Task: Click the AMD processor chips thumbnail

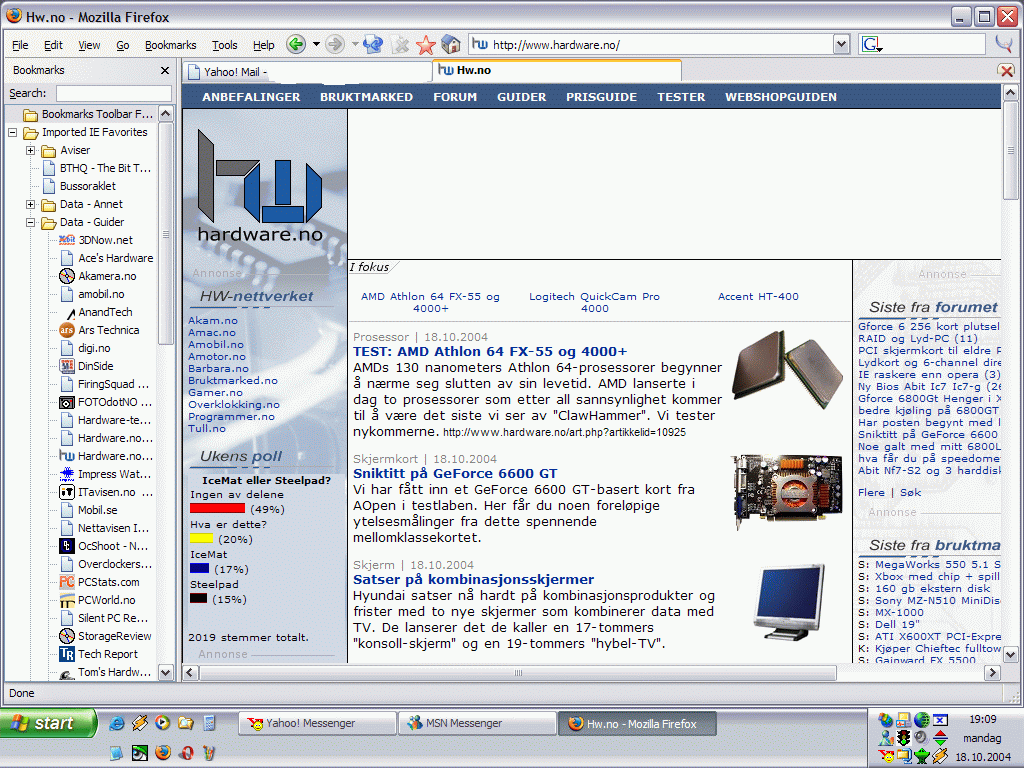Action: (x=788, y=369)
